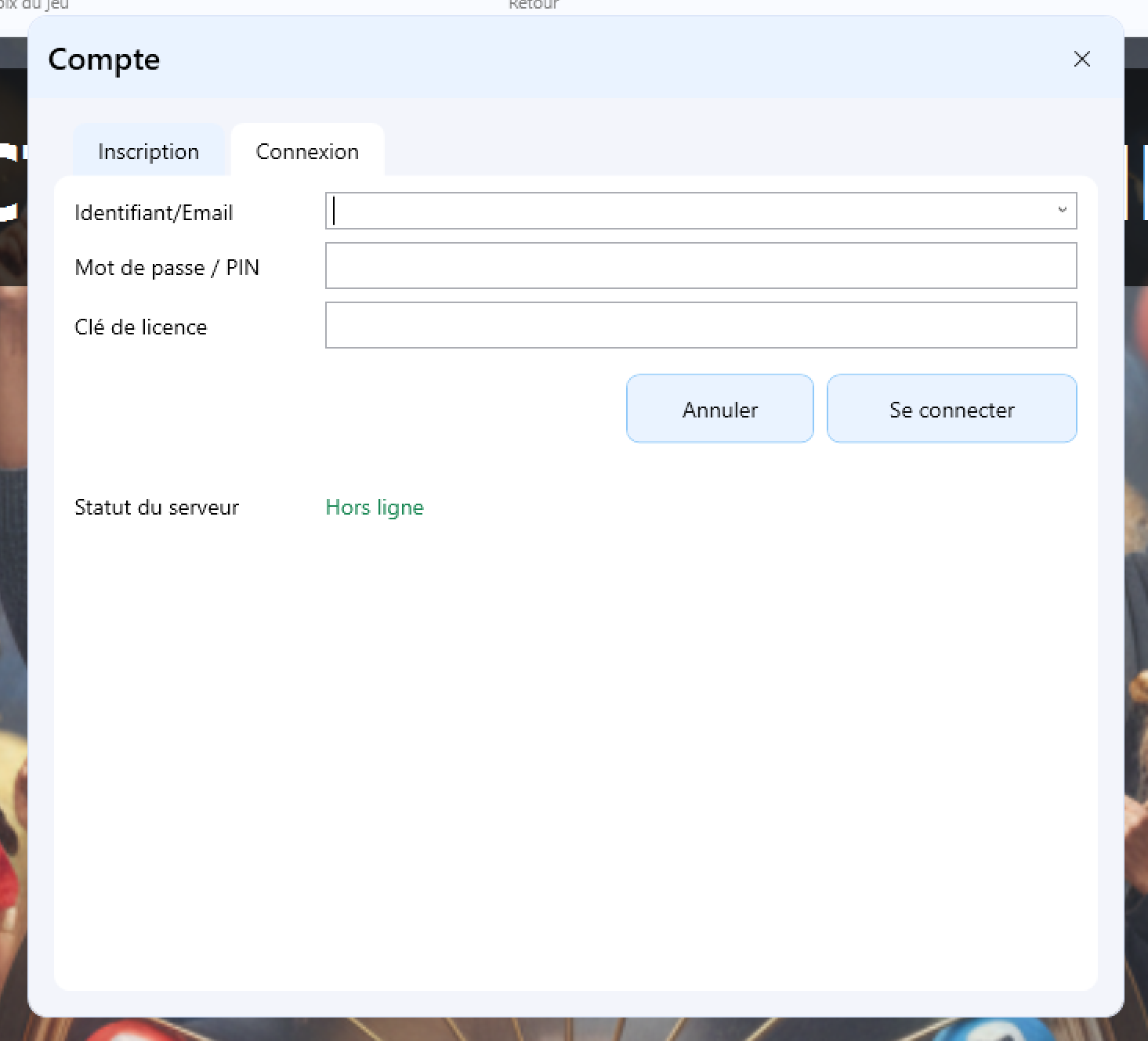Close the Compte dialog with the X icon
This screenshot has width=1148, height=1041.
(1082, 59)
